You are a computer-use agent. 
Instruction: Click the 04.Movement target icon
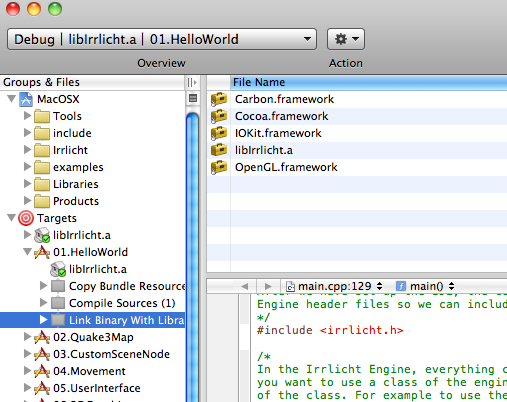click(42, 371)
